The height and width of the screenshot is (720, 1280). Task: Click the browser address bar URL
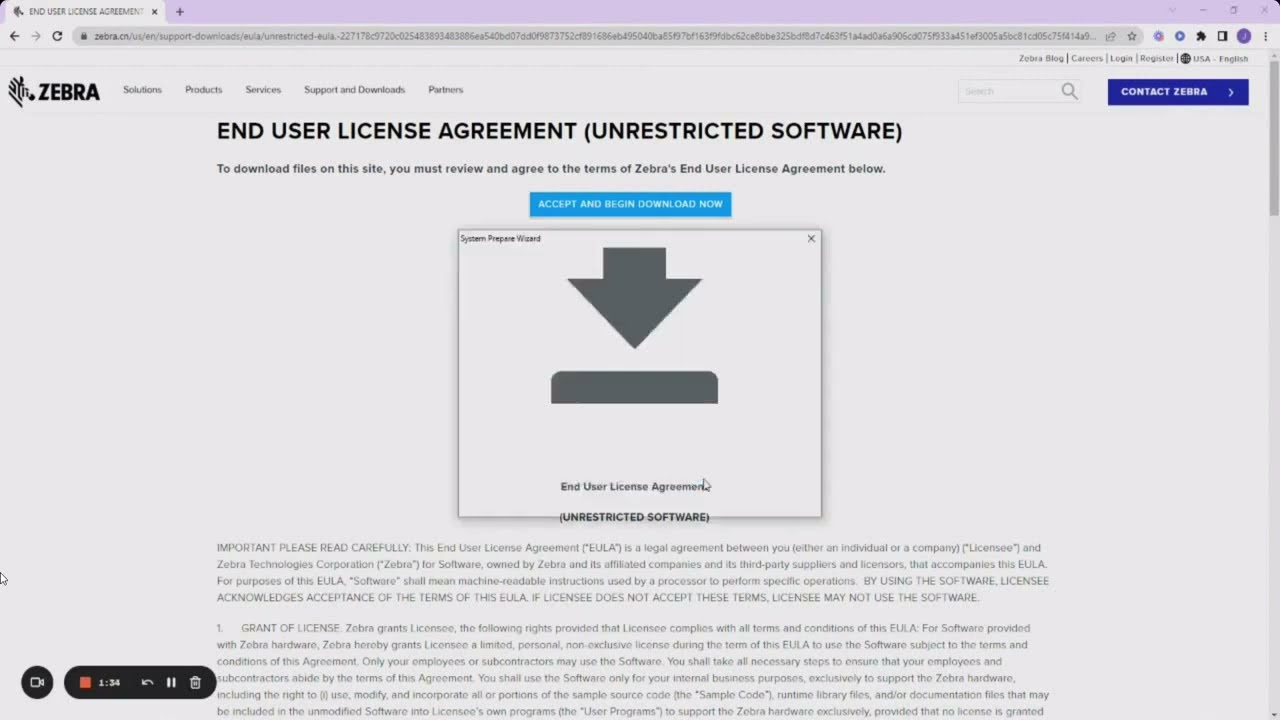tap(595, 36)
